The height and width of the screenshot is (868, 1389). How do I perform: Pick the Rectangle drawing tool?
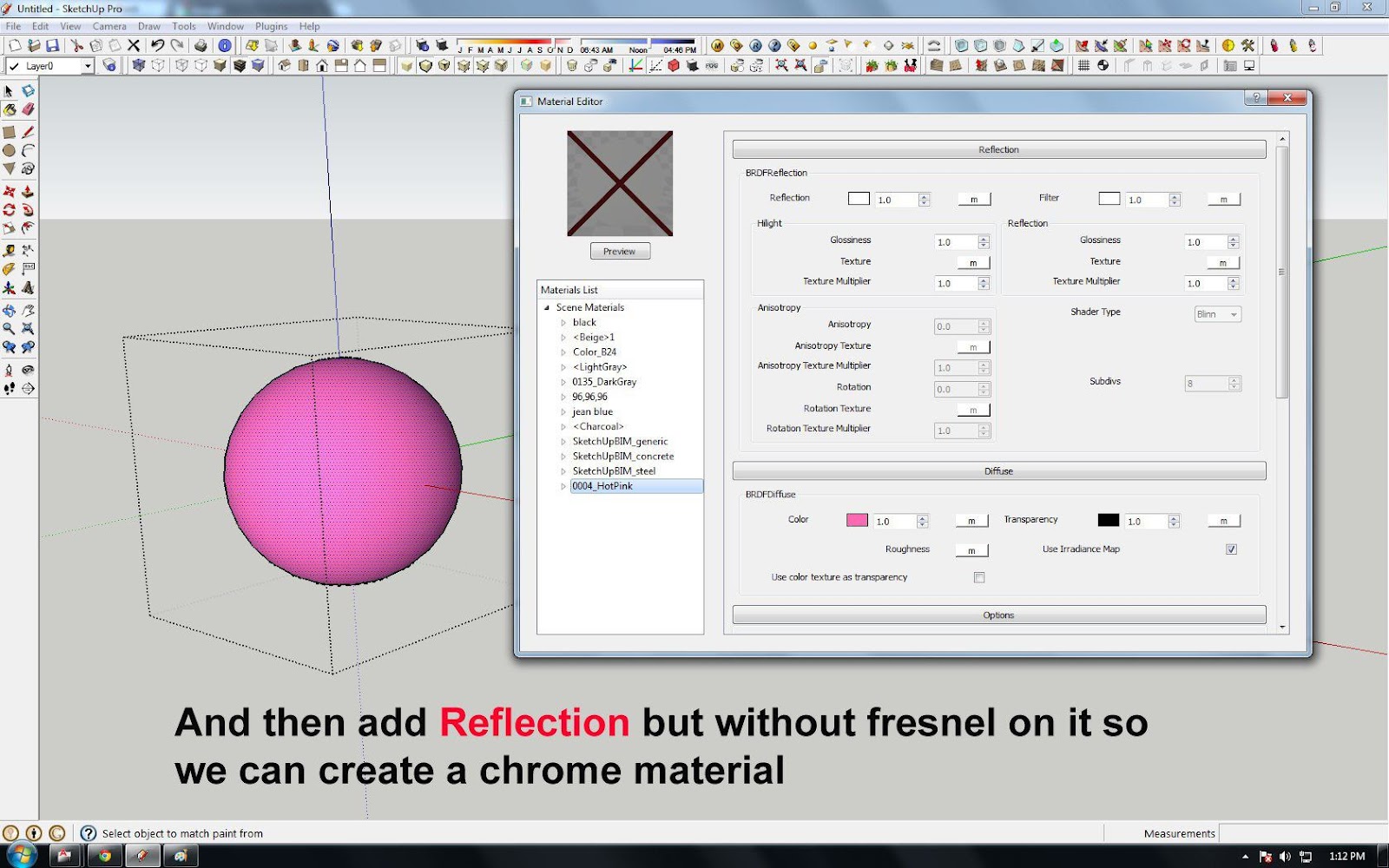(x=9, y=132)
